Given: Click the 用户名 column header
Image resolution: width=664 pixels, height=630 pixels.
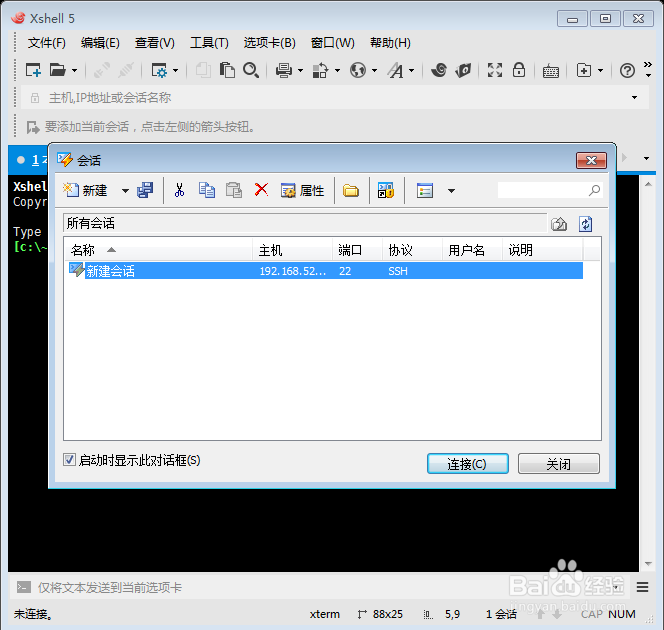Looking at the screenshot, I should [x=472, y=250].
